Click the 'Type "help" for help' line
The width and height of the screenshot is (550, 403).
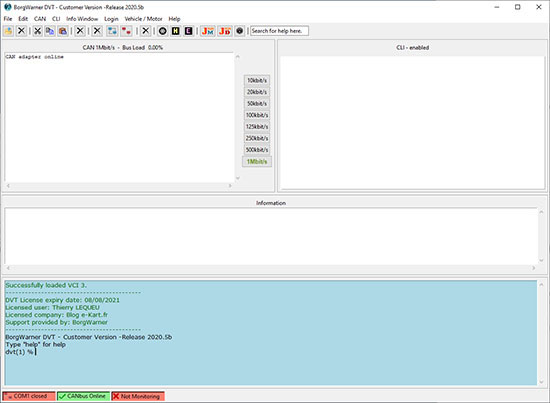point(35,344)
